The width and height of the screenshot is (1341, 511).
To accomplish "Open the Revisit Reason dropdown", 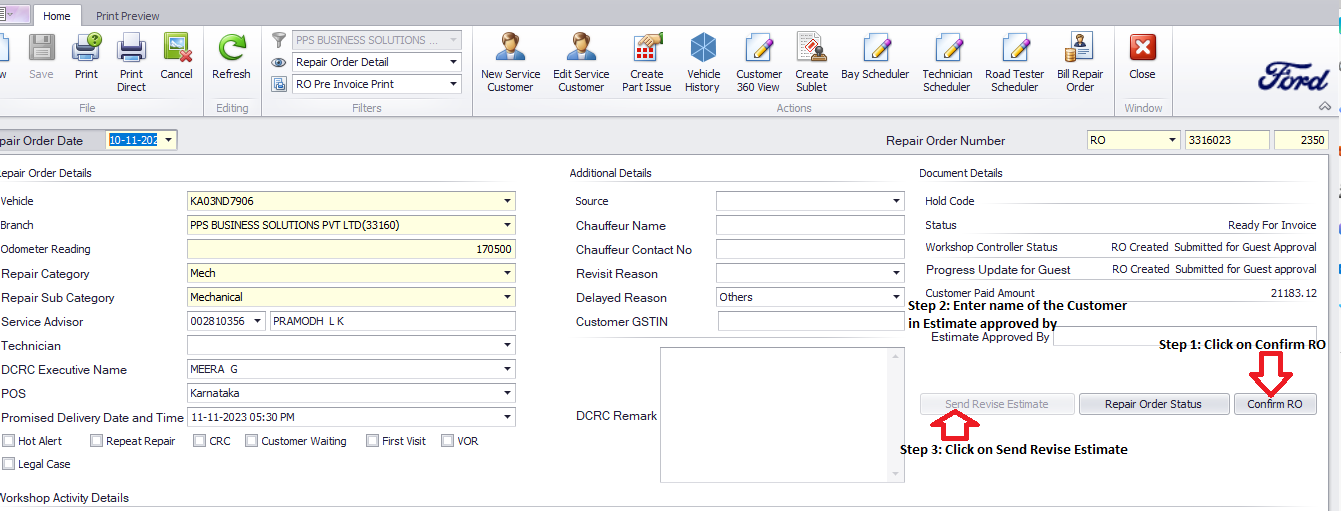I will [896, 273].
